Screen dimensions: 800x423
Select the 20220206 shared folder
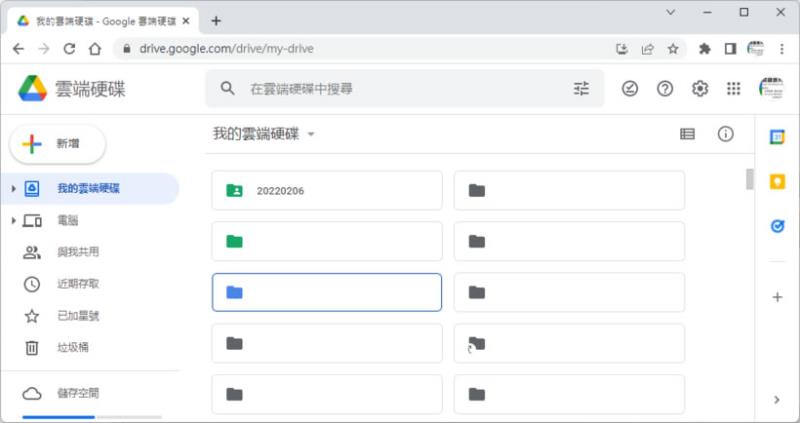(327, 190)
